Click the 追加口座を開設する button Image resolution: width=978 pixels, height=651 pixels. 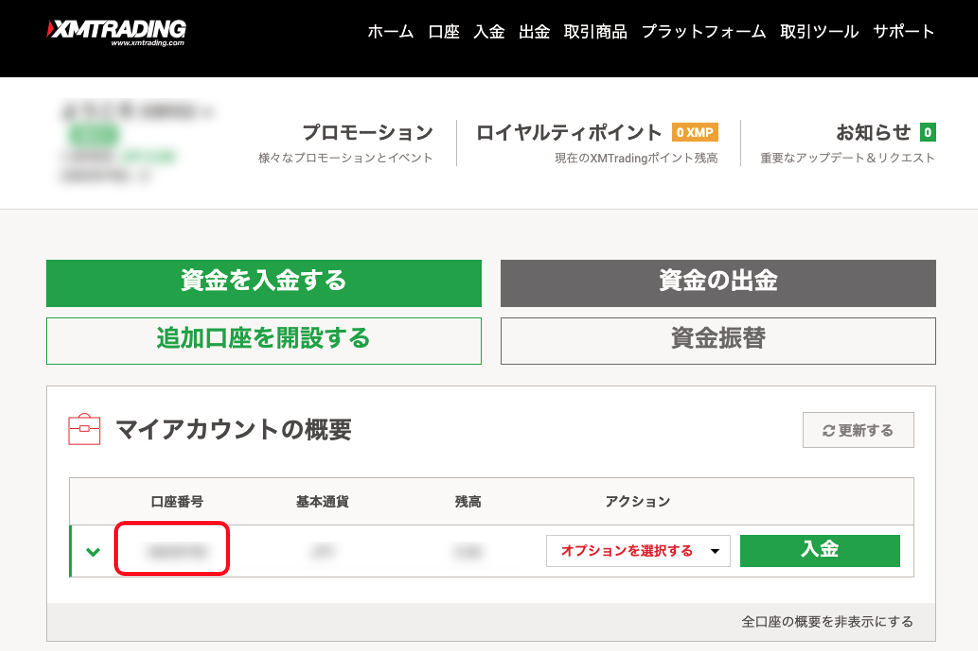264,341
